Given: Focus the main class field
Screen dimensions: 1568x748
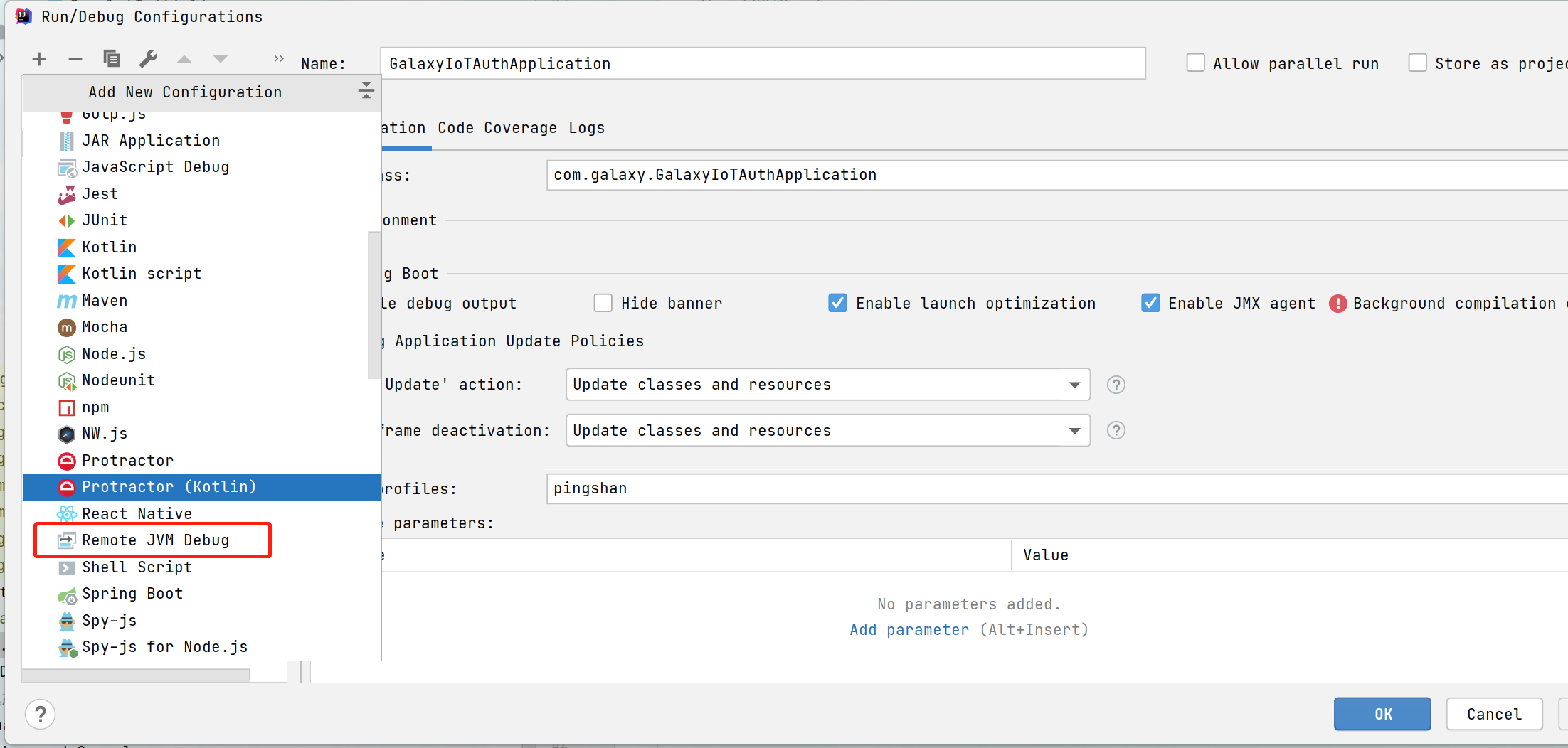Looking at the screenshot, I should point(1057,175).
